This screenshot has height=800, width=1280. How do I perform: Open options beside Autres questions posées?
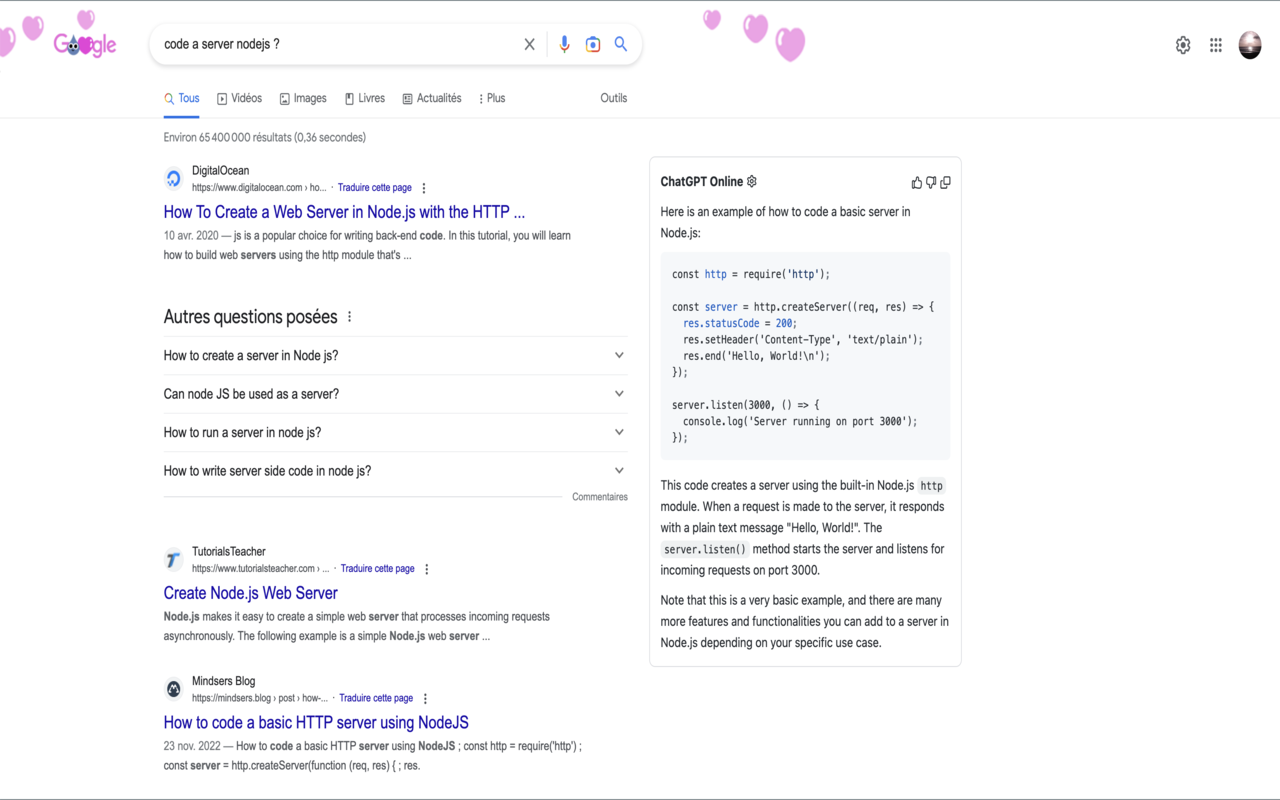pos(349,317)
